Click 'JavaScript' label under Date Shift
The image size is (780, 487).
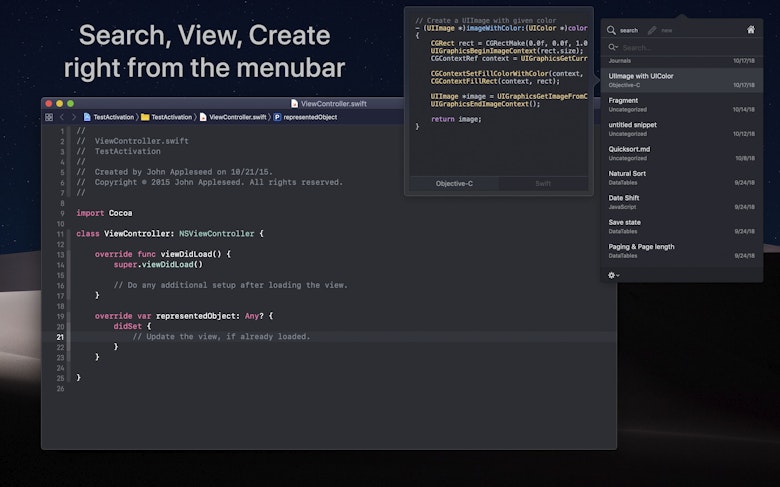click(622, 207)
